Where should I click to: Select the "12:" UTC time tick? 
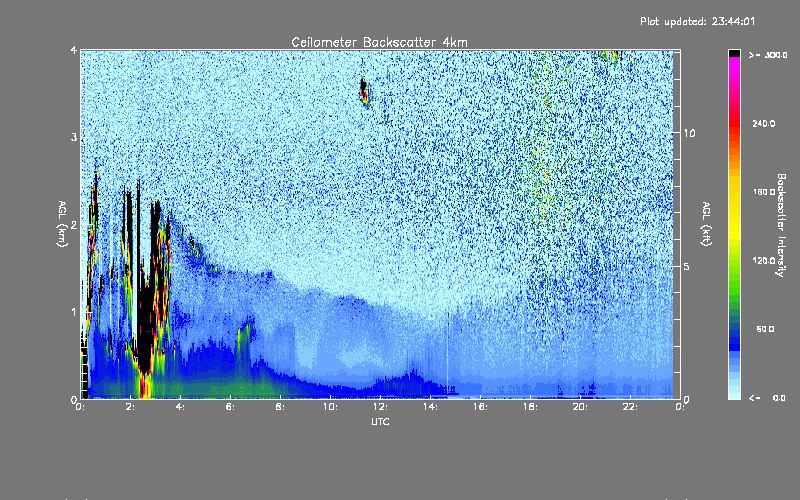tap(380, 407)
